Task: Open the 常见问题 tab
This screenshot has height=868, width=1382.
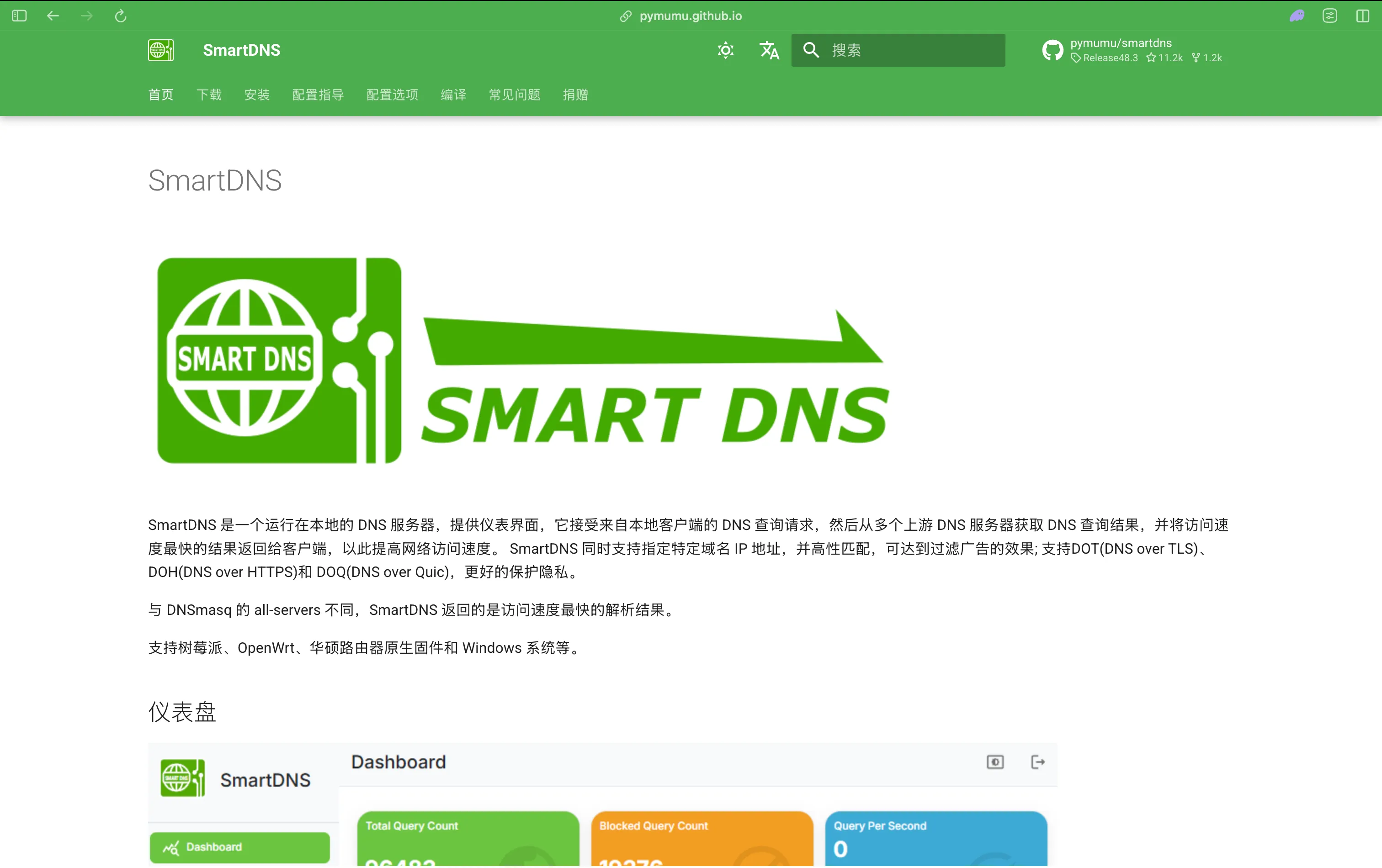Action: [x=515, y=95]
